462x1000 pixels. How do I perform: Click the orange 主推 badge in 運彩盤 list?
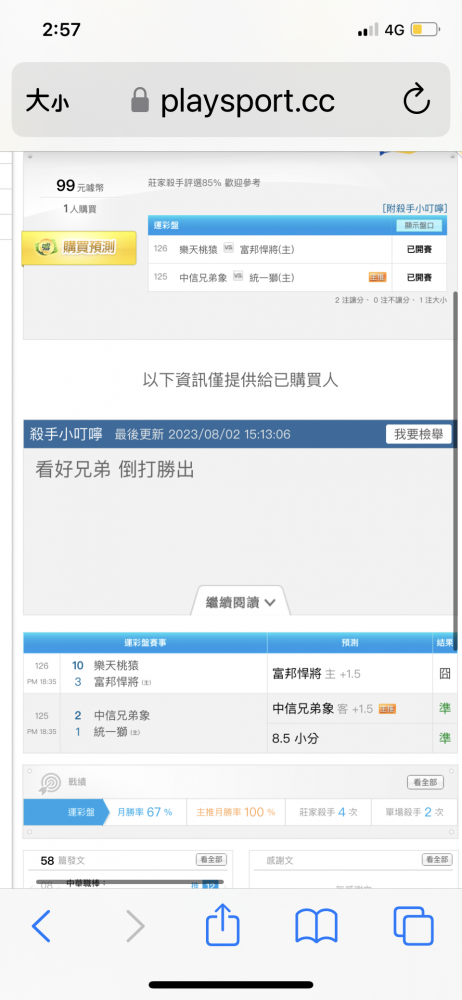click(x=377, y=277)
